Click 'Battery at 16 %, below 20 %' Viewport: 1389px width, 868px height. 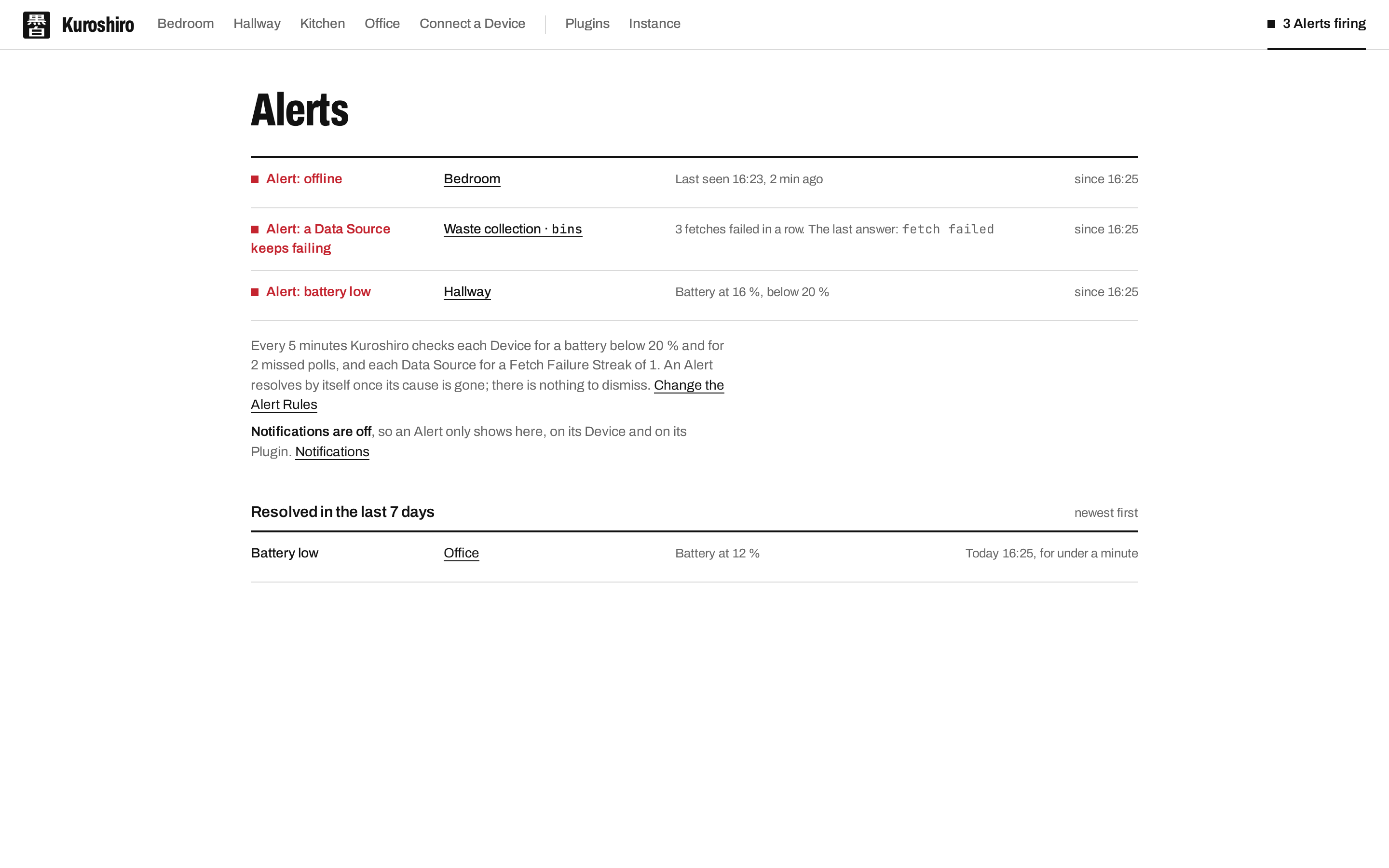(x=752, y=292)
